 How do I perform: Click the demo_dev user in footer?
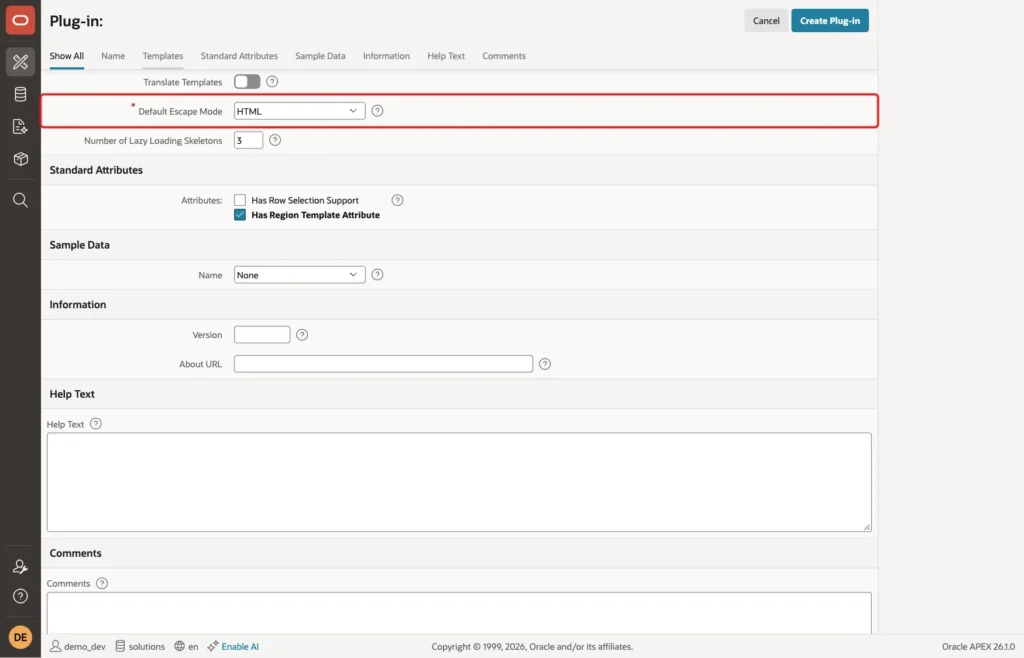point(78,646)
